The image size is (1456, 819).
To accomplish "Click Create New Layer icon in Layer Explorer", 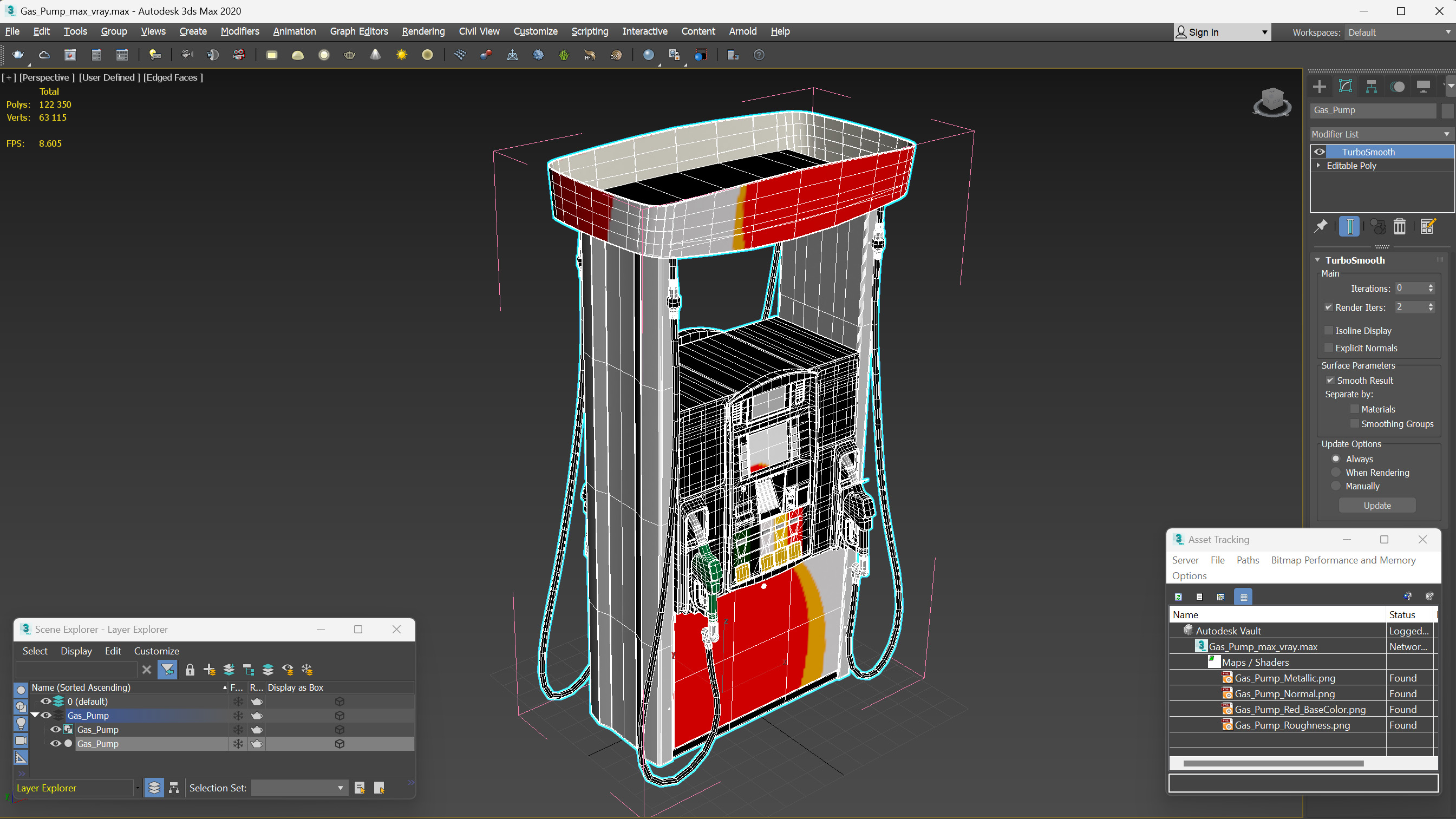I will [x=210, y=670].
